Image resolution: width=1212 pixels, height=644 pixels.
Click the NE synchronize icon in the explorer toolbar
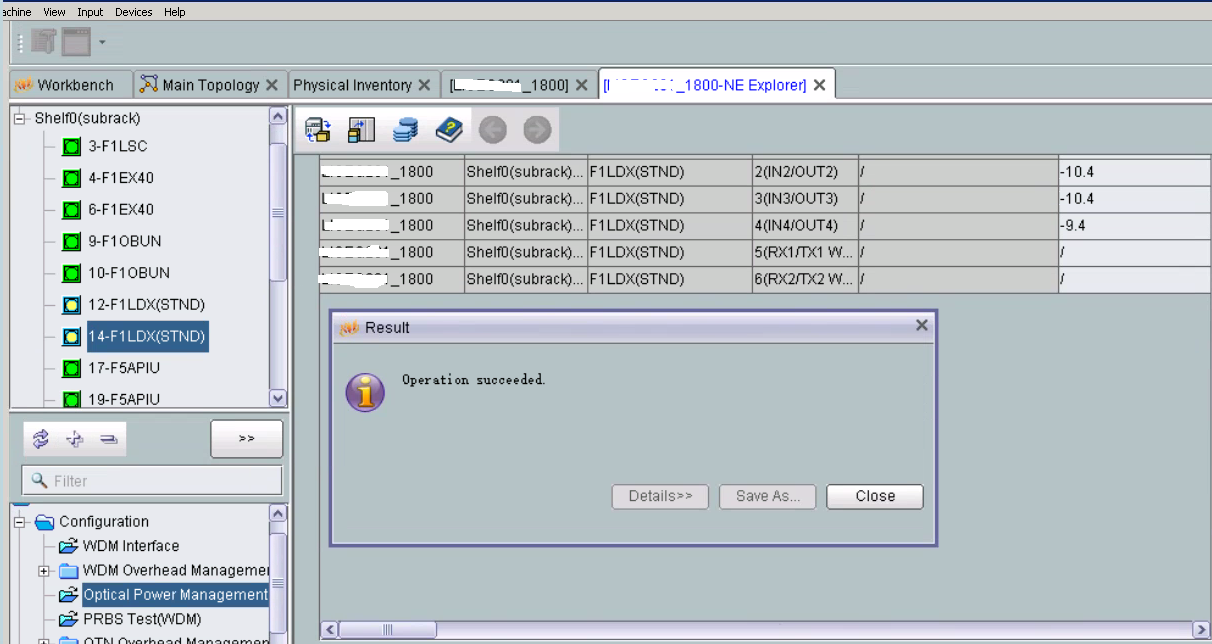[x=318, y=129]
